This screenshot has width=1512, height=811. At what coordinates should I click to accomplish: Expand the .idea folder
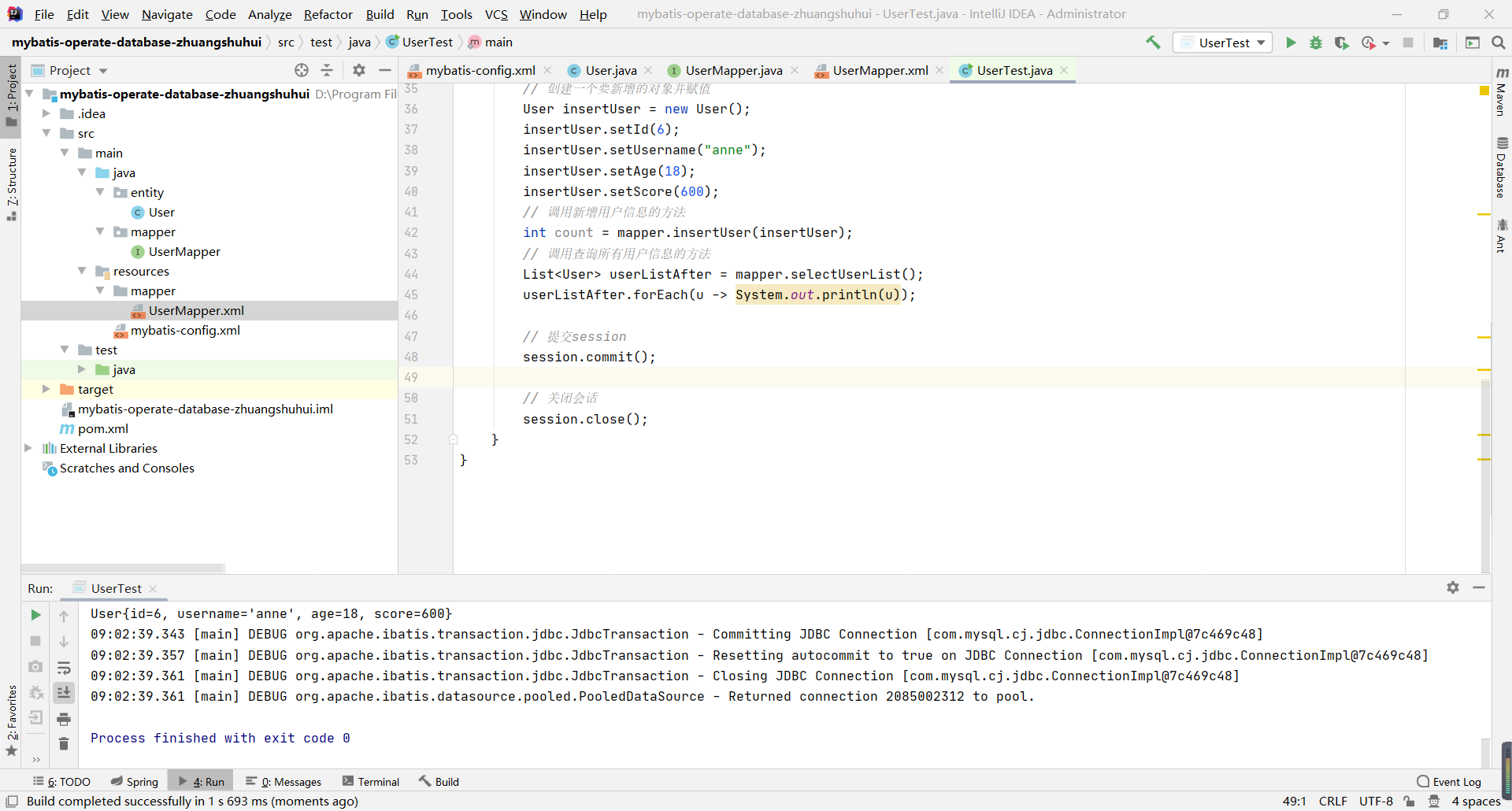click(x=46, y=113)
